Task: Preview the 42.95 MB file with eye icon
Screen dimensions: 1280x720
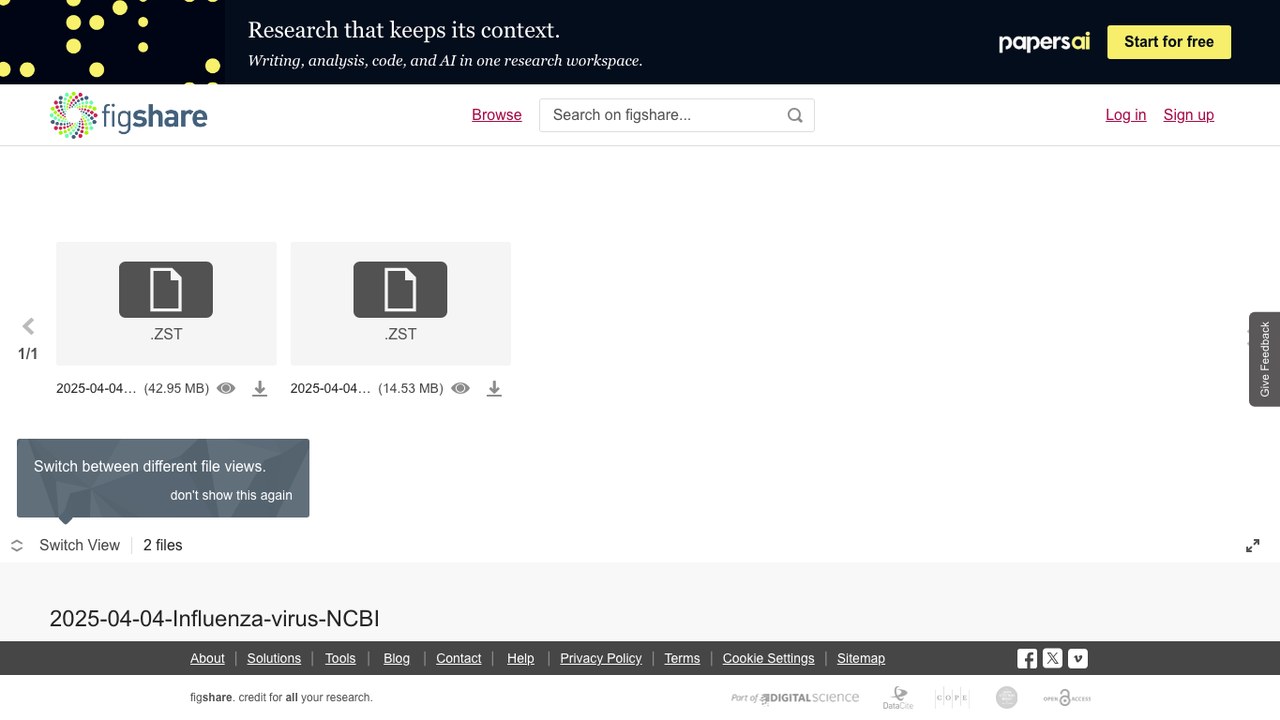Action: 226,388
